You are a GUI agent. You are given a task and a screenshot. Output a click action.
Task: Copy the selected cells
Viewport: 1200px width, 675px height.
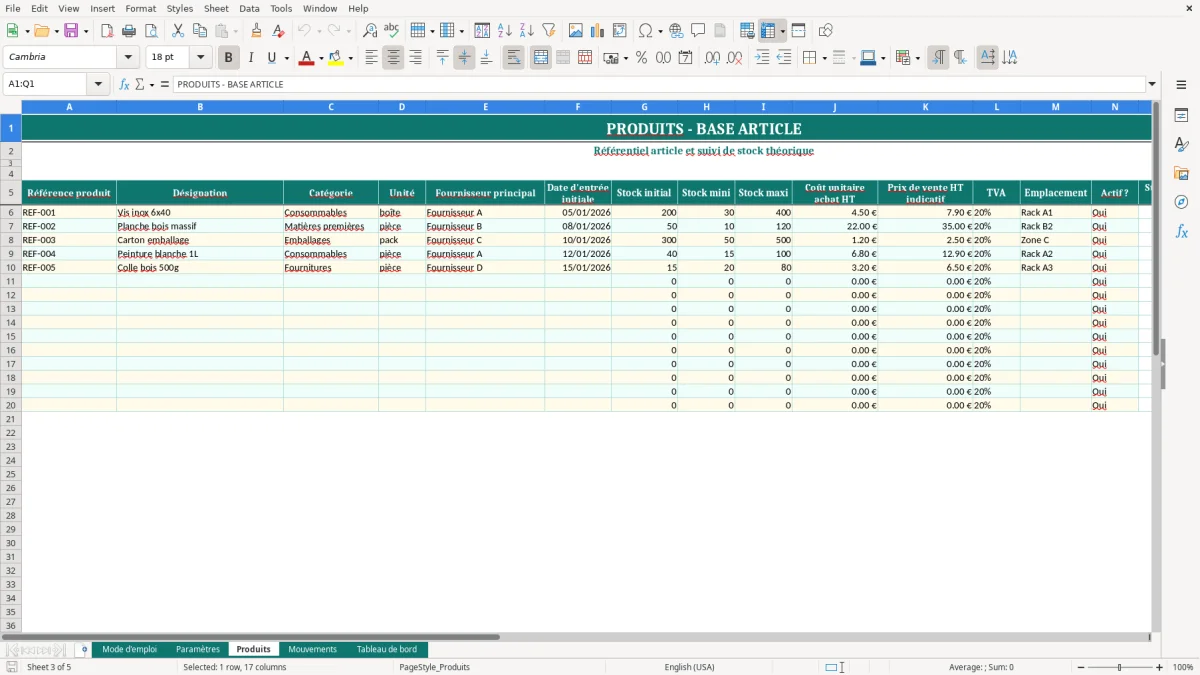200,31
